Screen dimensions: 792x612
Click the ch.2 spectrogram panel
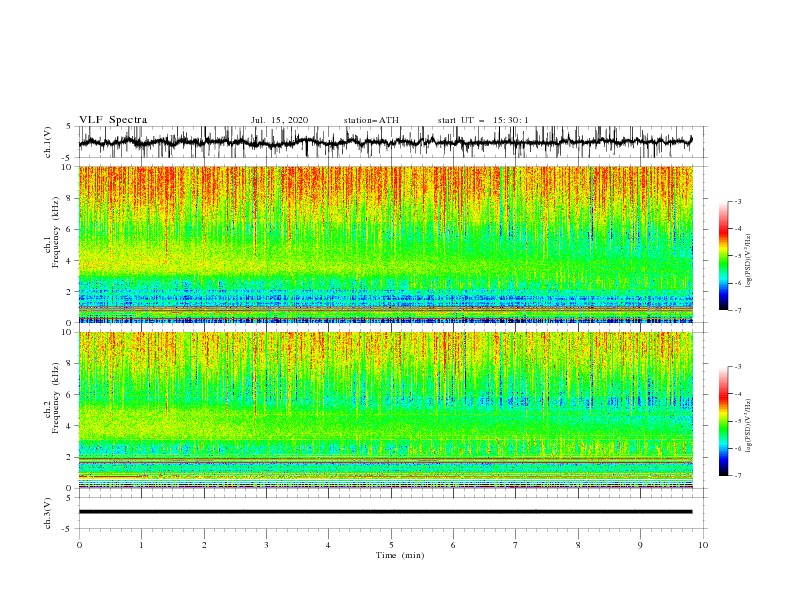(x=385, y=410)
